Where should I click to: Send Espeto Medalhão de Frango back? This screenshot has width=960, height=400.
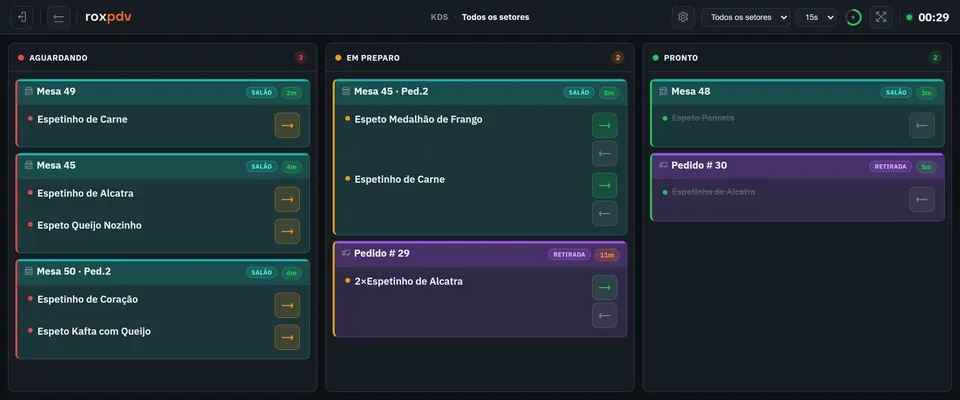604,153
